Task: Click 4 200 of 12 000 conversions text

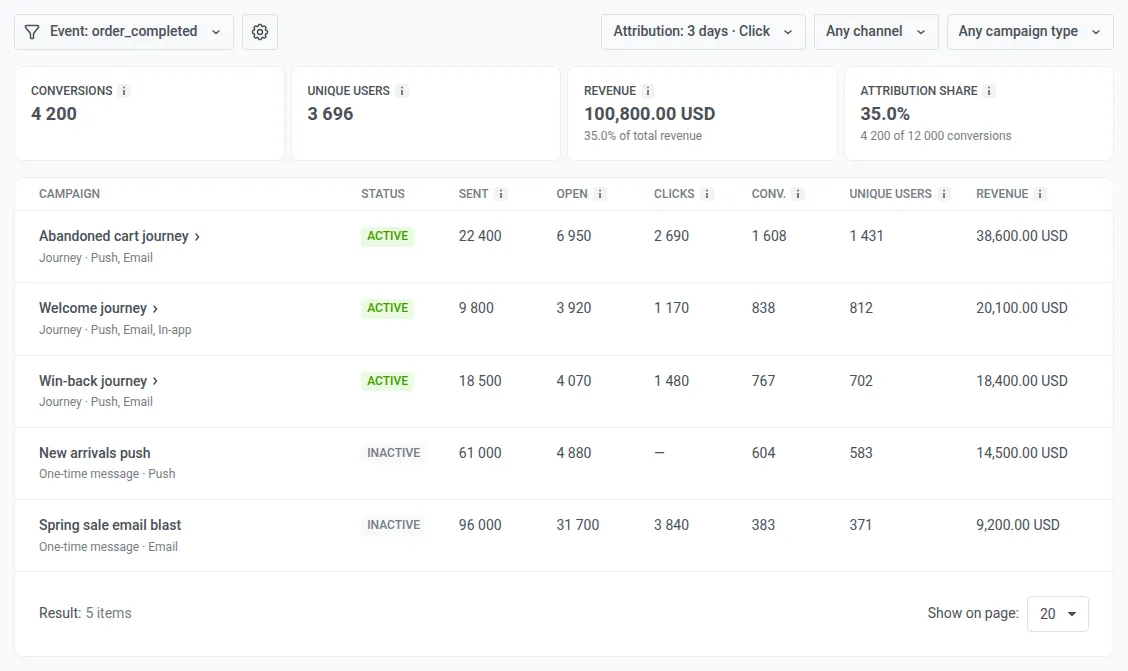Action: [x=936, y=135]
